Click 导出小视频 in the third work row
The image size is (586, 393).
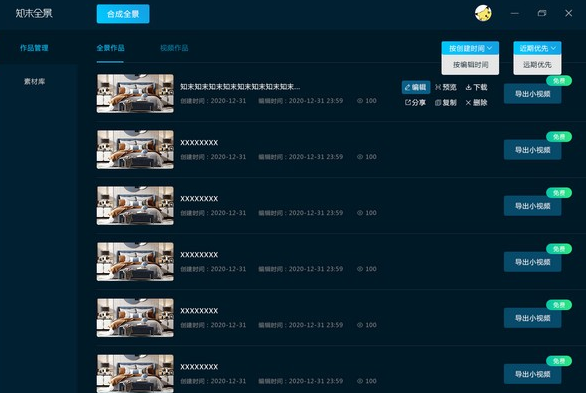click(532, 206)
